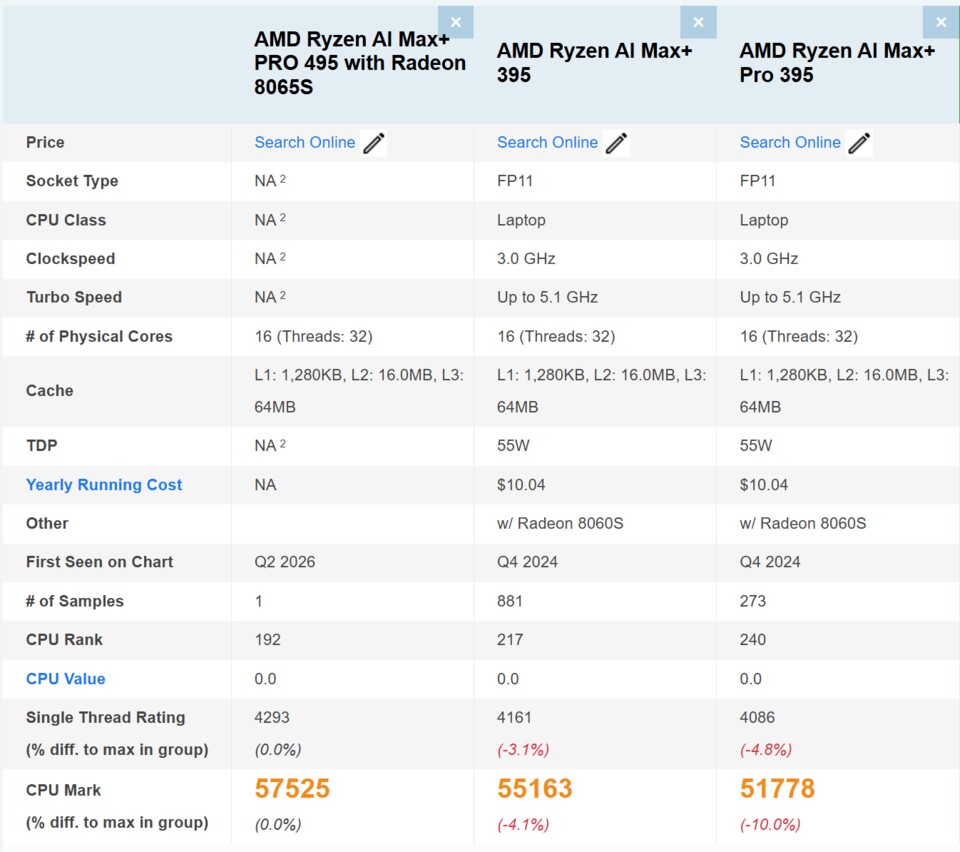Image resolution: width=960 pixels, height=852 pixels.
Task: Click FP11 socket value for Max+ 395
Action: point(515,181)
